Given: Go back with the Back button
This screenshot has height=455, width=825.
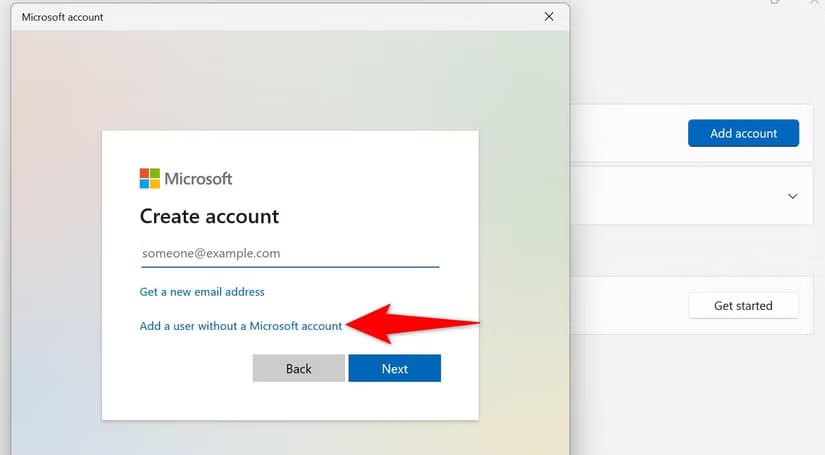Looking at the screenshot, I should click(x=299, y=368).
